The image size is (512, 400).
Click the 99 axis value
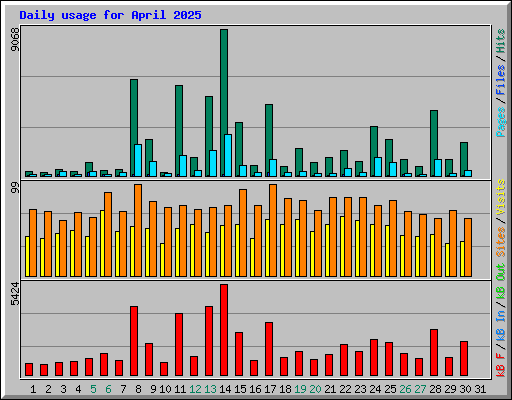15,188
